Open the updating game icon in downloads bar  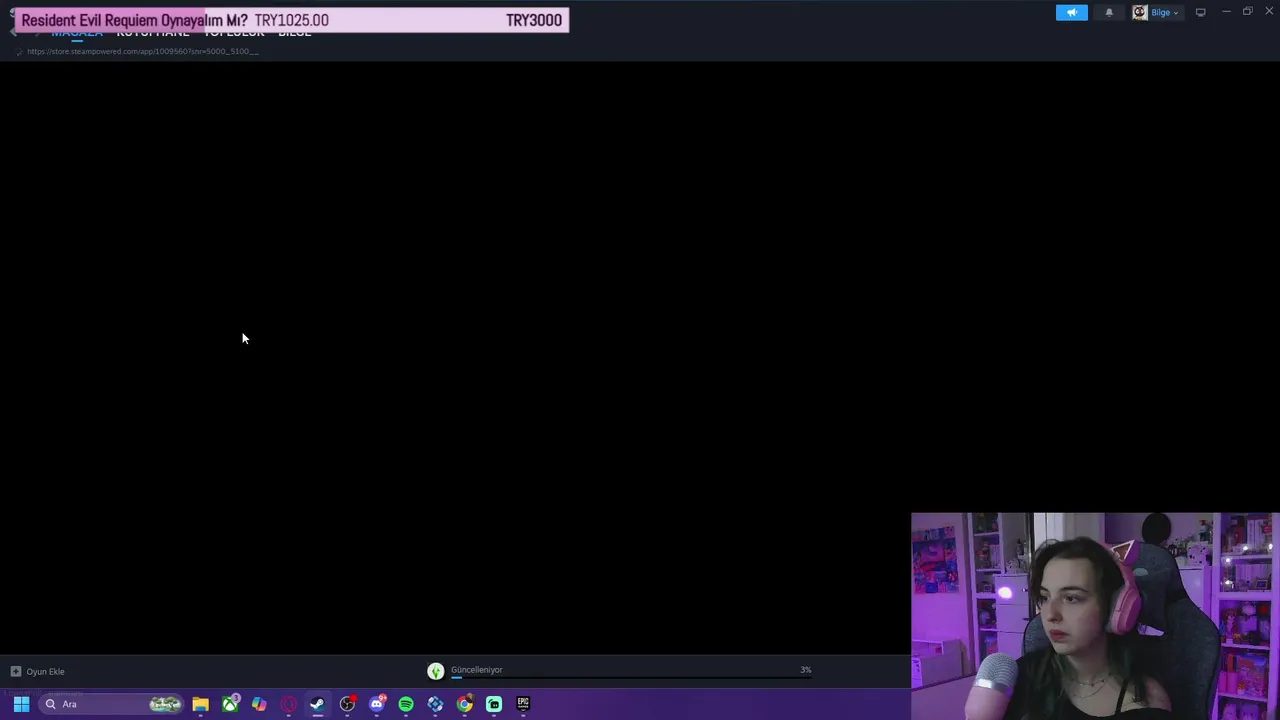[436, 671]
